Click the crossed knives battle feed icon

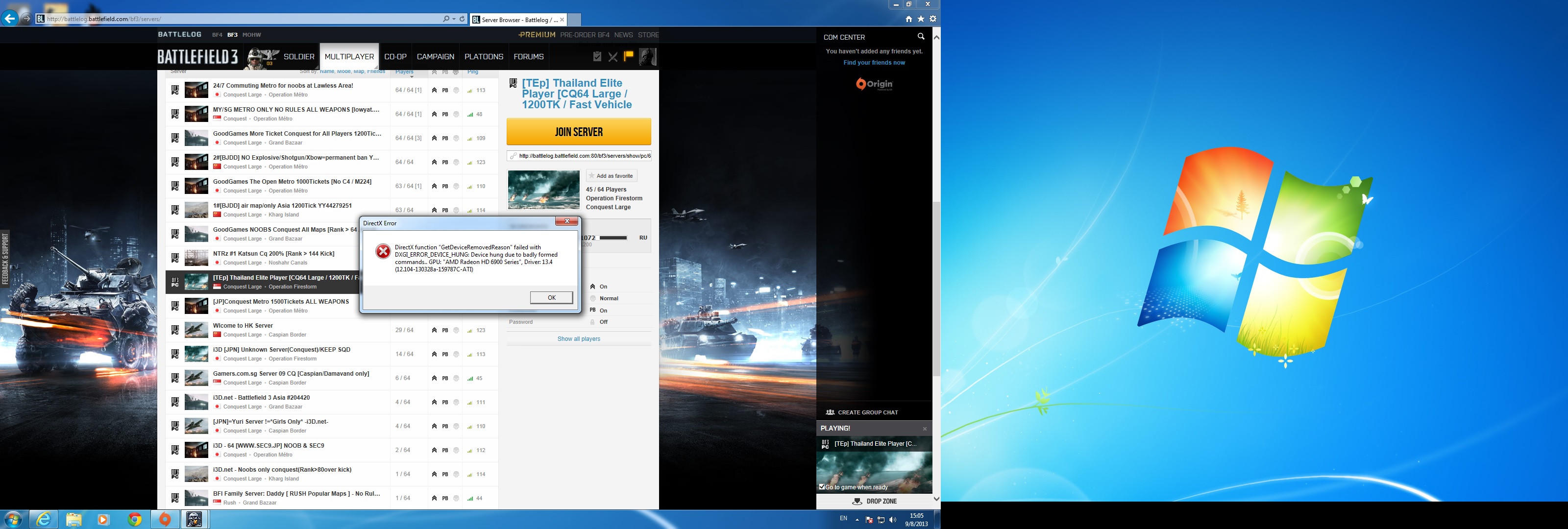click(x=613, y=57)
